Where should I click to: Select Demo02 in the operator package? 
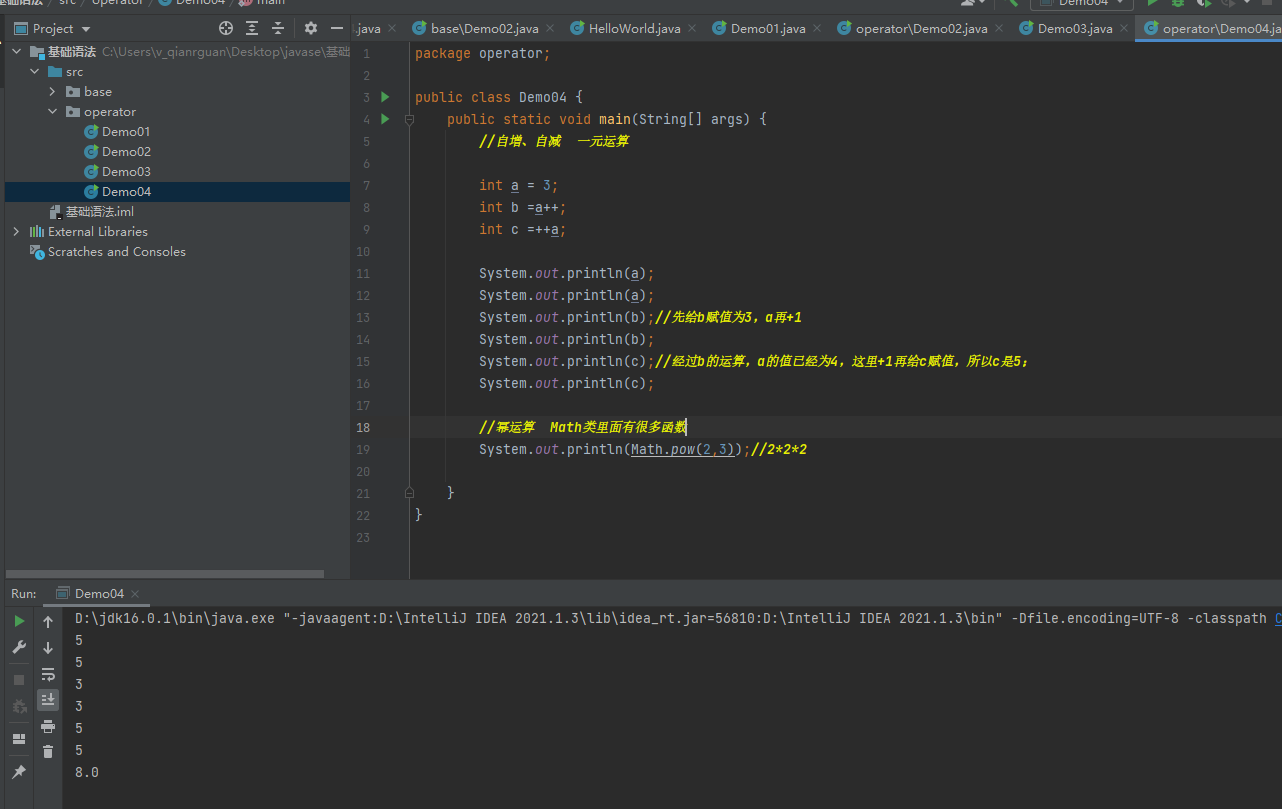(126, 152)
